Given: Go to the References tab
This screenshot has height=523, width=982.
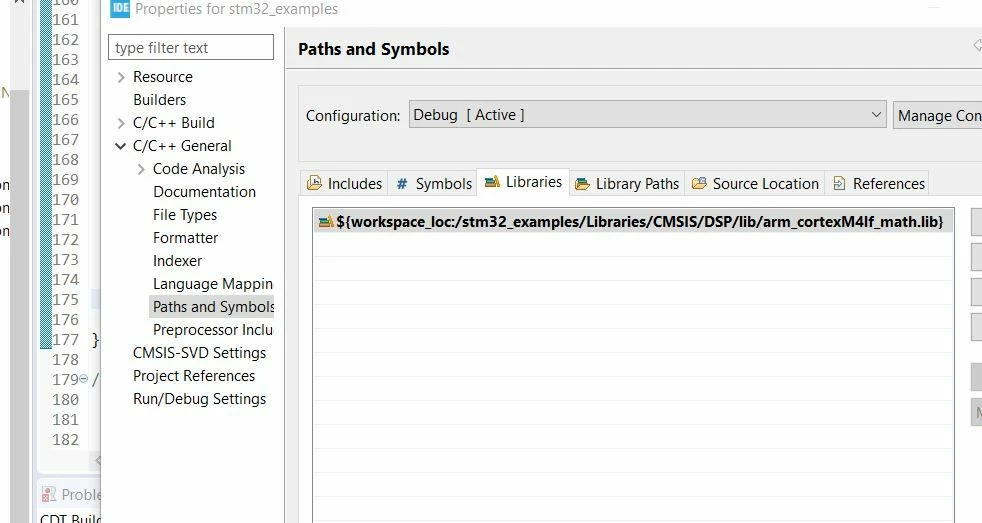Looking at the screenshot, I should click(x=877, y=184).
